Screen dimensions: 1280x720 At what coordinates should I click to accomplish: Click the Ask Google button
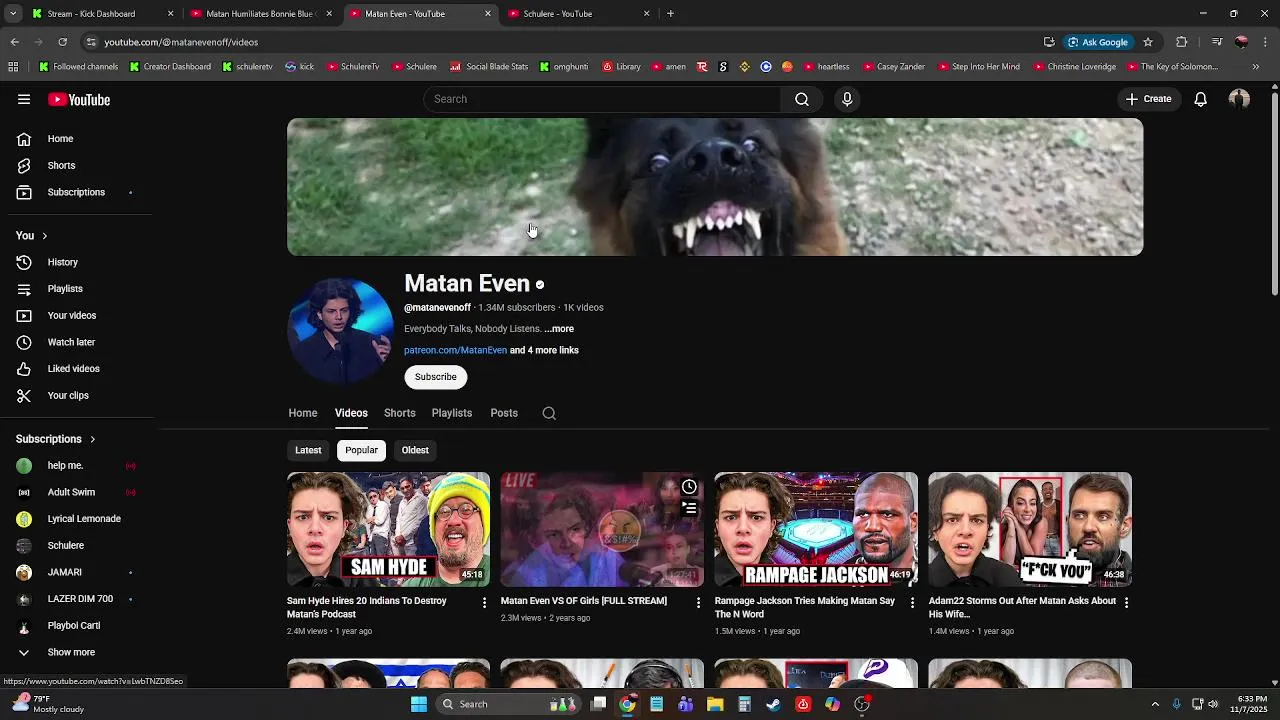point(1098,42)
